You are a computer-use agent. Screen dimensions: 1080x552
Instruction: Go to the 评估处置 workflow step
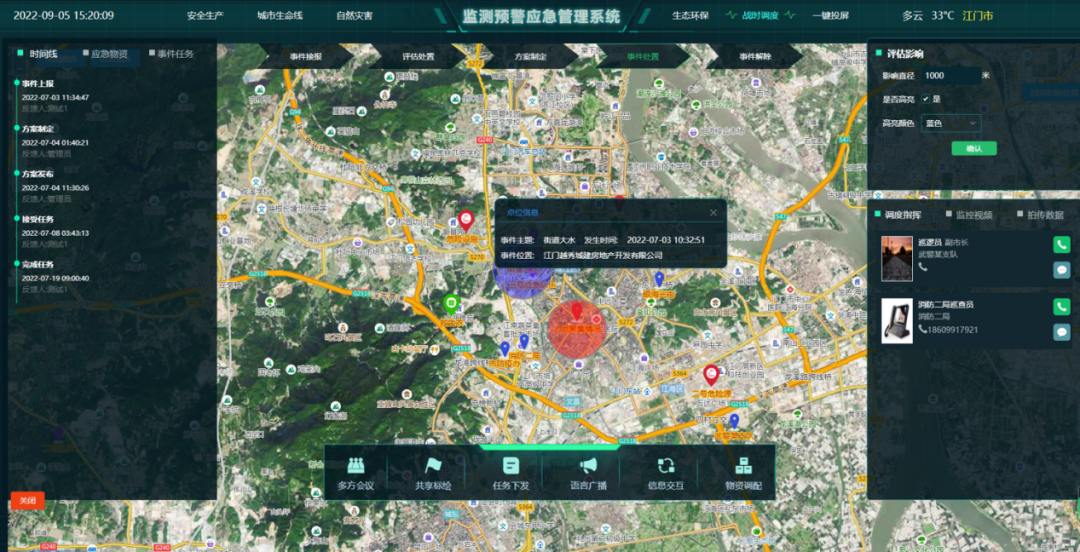coord(417,57)
